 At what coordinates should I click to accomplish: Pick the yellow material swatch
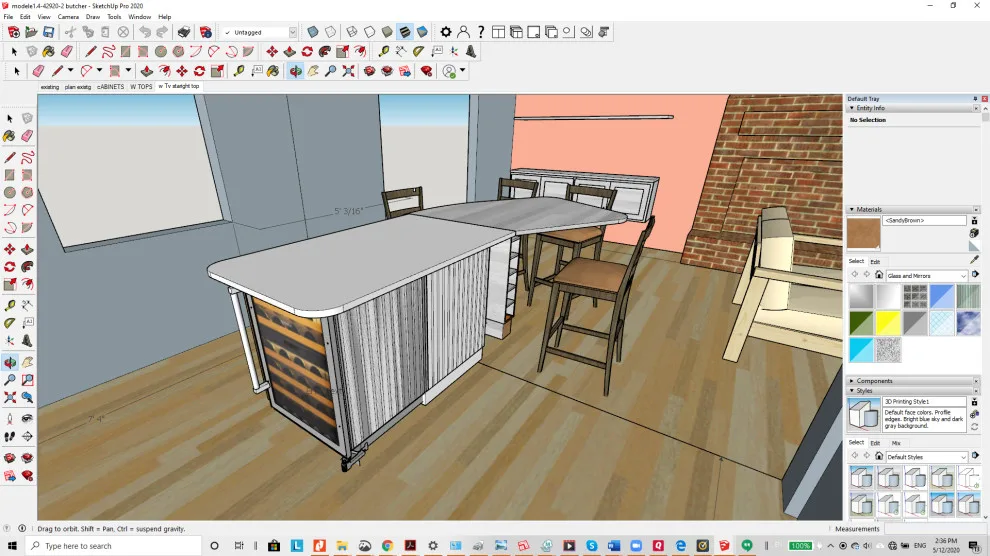tap(888, 323)
